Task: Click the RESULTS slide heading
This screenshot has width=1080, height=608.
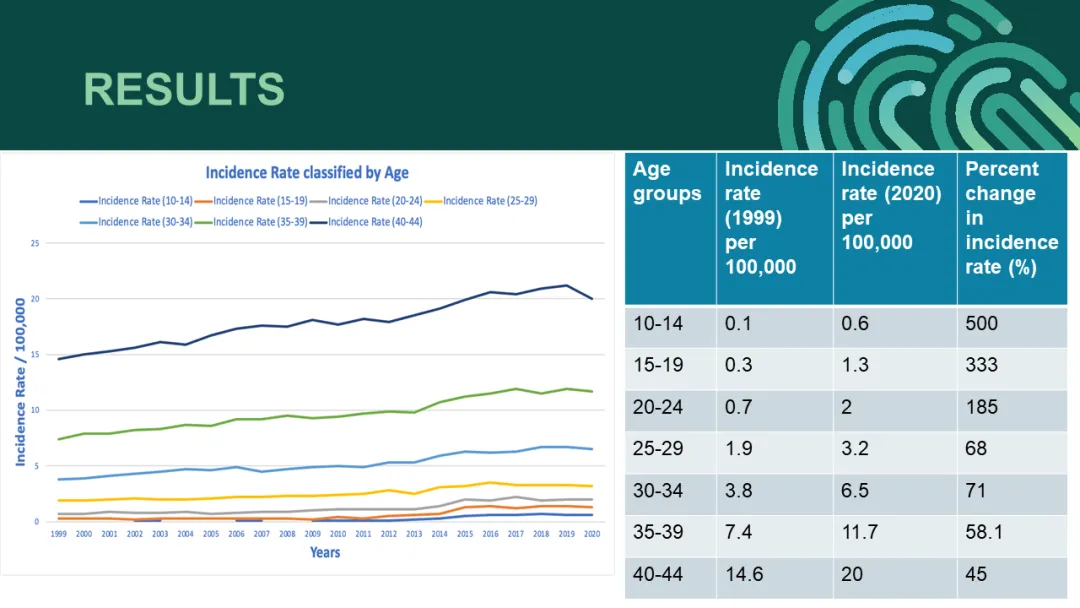Action: tap(184, 89)
